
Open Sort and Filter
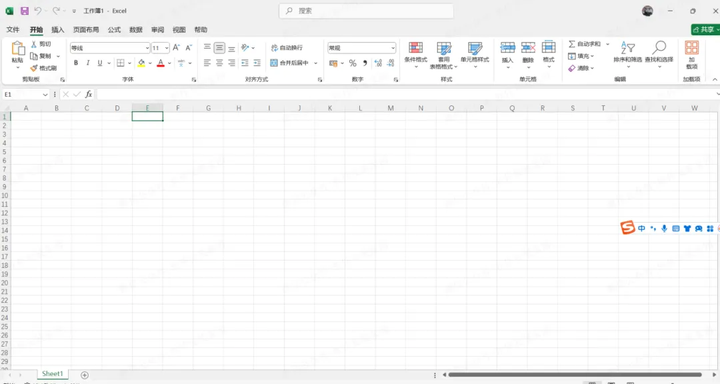point(627,55)
